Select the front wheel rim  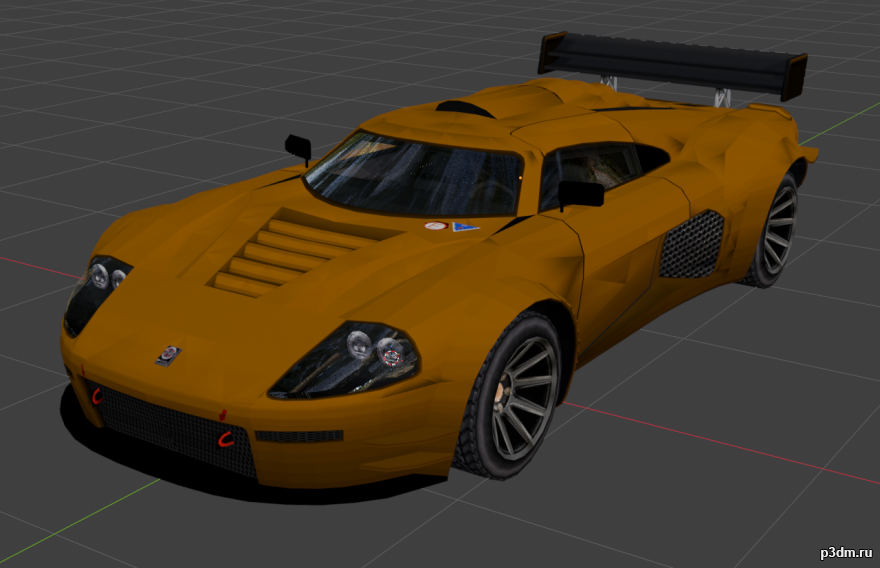coord(524,397)
